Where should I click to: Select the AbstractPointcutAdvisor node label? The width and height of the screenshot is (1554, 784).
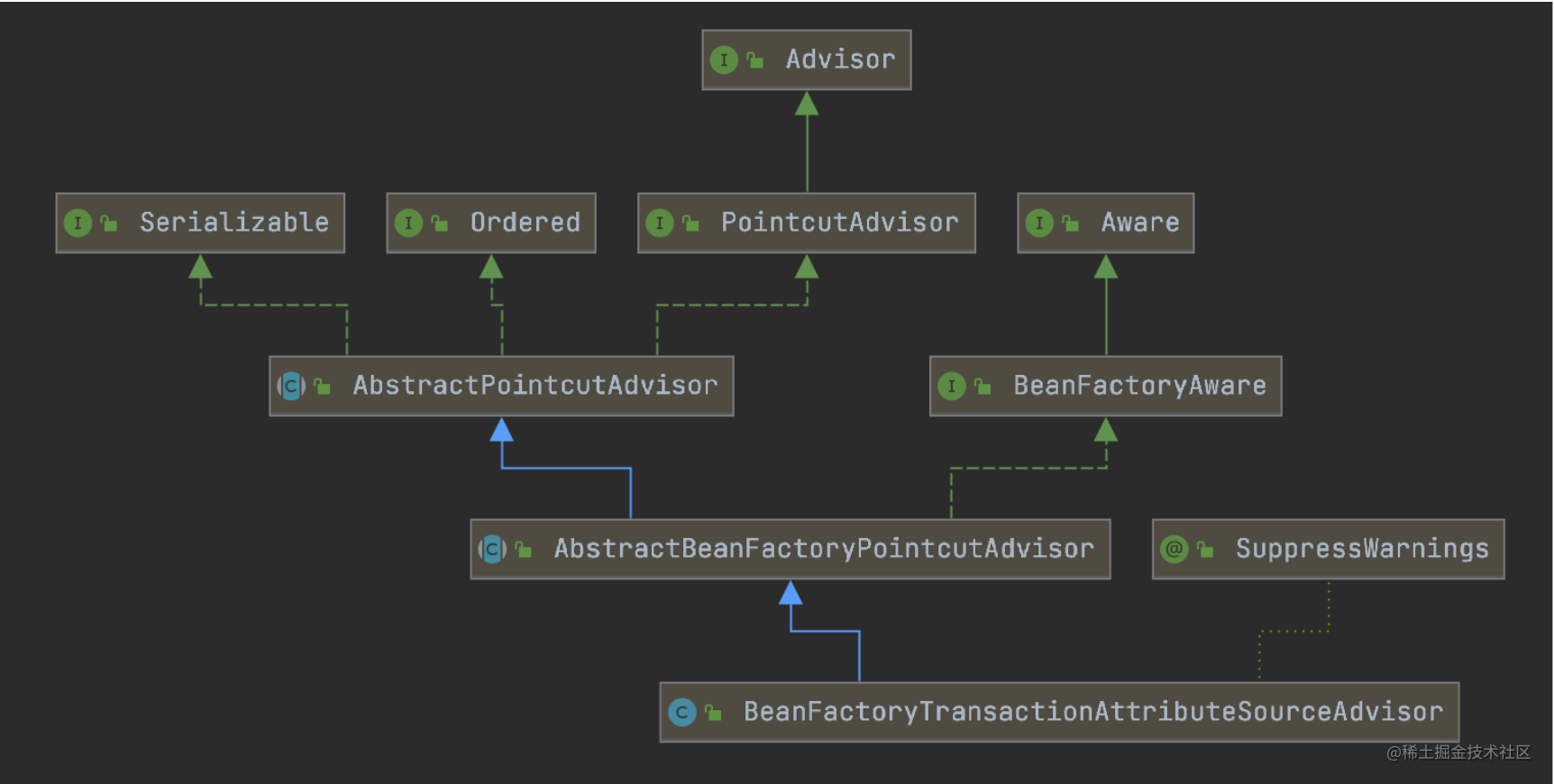pos(535,386)
